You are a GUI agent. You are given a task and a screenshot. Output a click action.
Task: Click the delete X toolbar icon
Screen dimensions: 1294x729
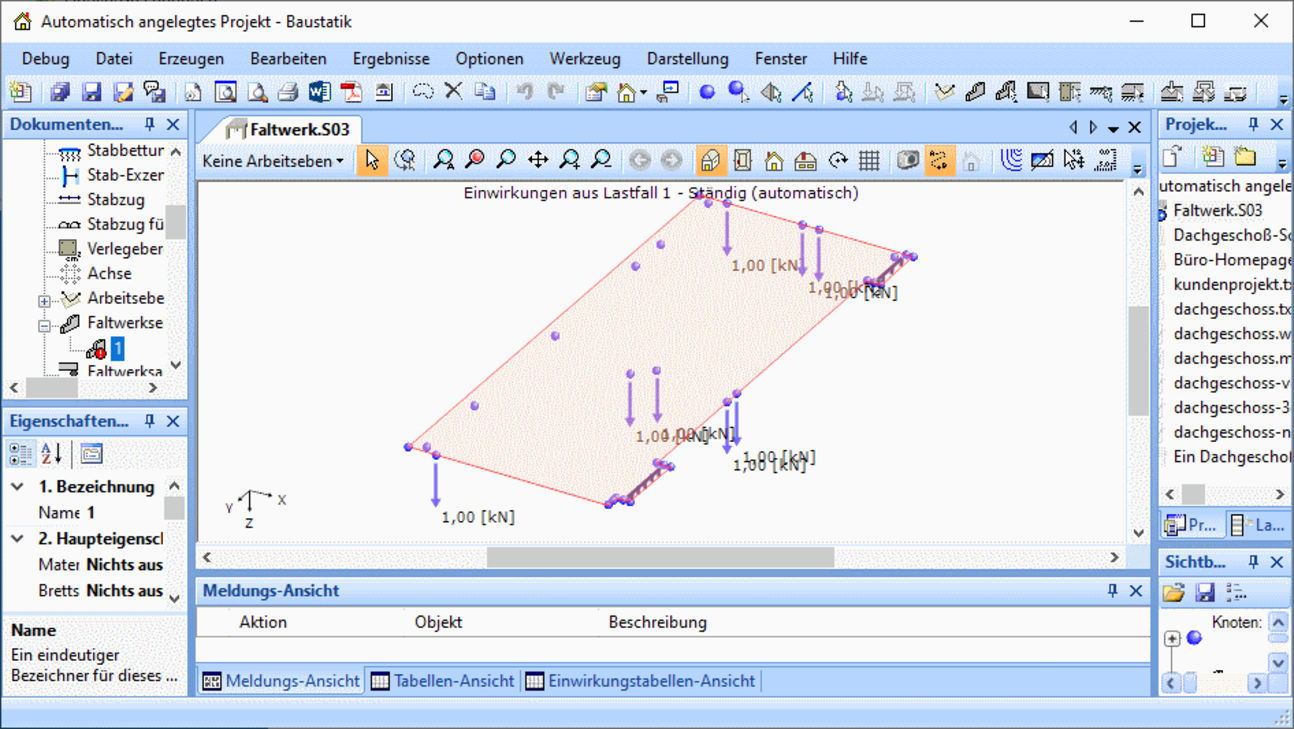pos(453,92)
